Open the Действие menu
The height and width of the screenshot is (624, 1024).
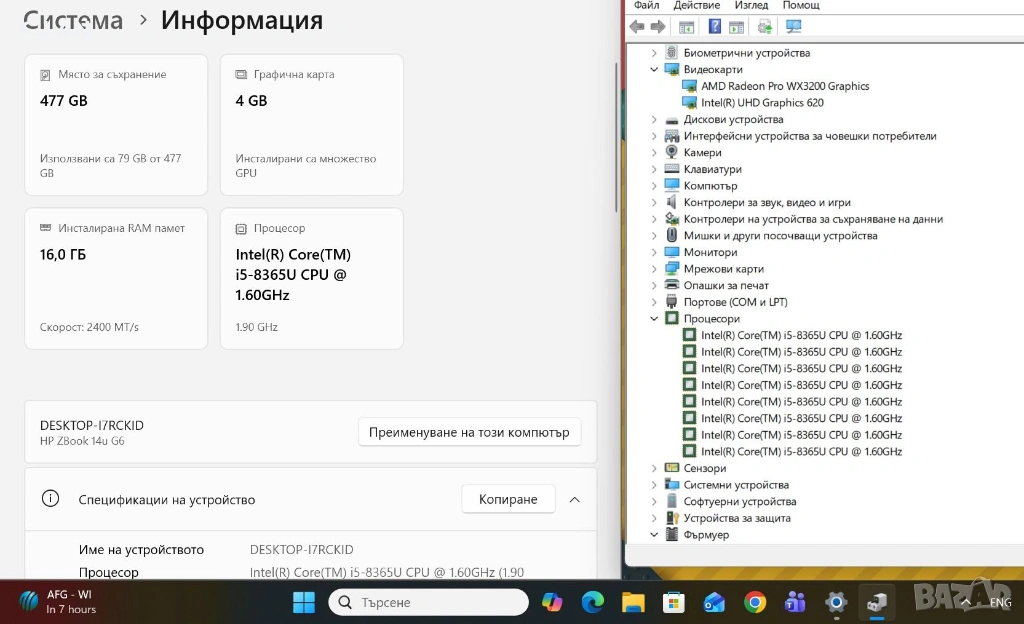[x=696, y=5]
